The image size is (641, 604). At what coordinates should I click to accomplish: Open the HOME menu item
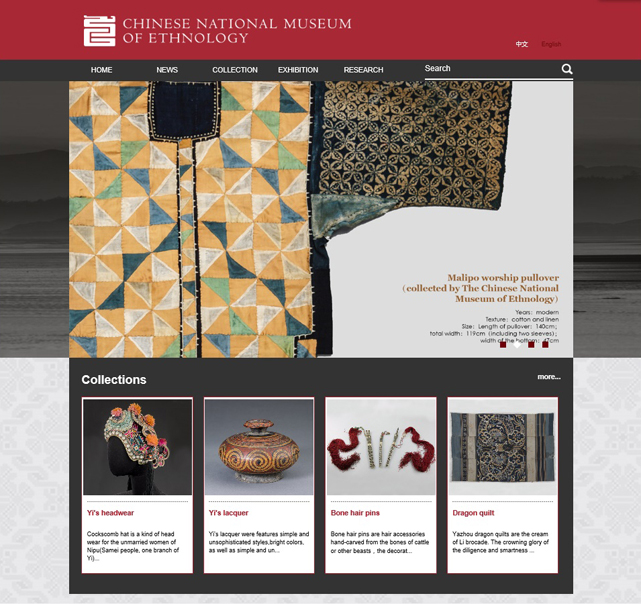coord(101,70)
